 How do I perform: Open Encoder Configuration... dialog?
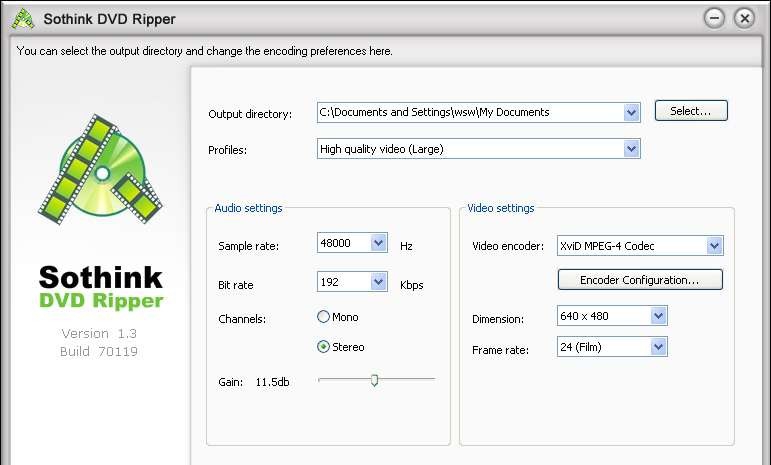coord(640,280)
